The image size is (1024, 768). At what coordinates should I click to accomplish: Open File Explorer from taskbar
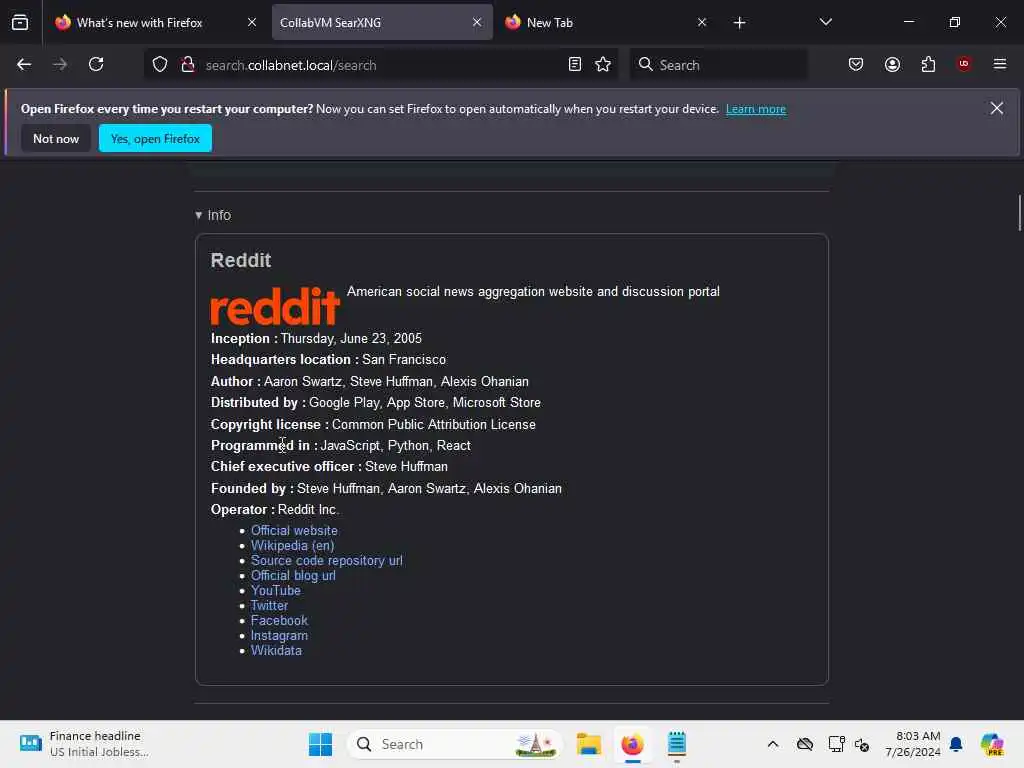(x=588, y=744)
